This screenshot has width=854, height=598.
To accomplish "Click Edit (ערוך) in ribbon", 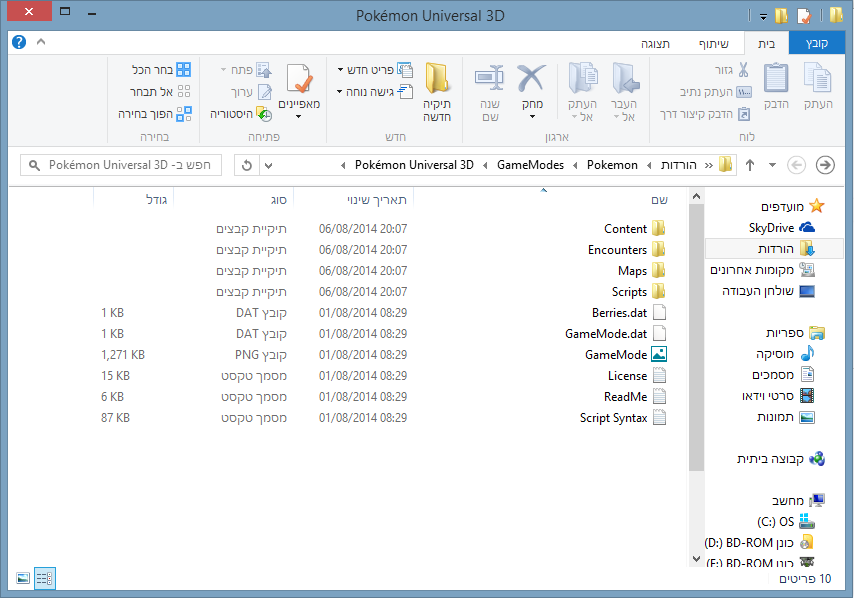I will tap(251, 92).
